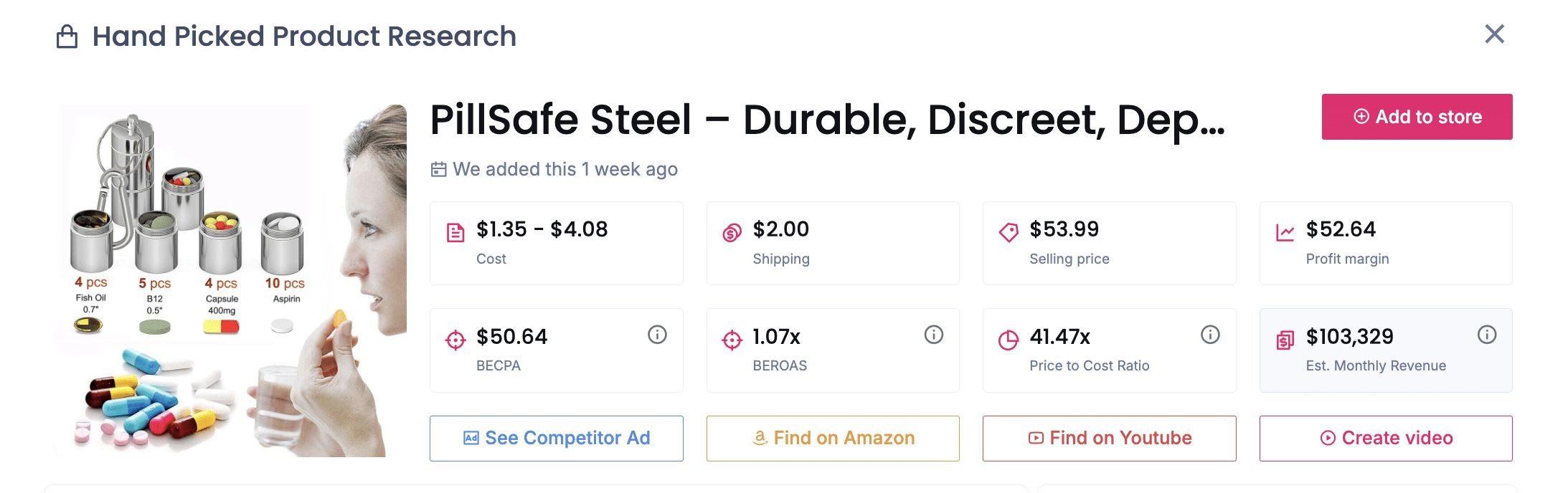Click the price tag icon beside Selling price
1568x493 pixels.
pyautogui.click(x=1009, y=231)
